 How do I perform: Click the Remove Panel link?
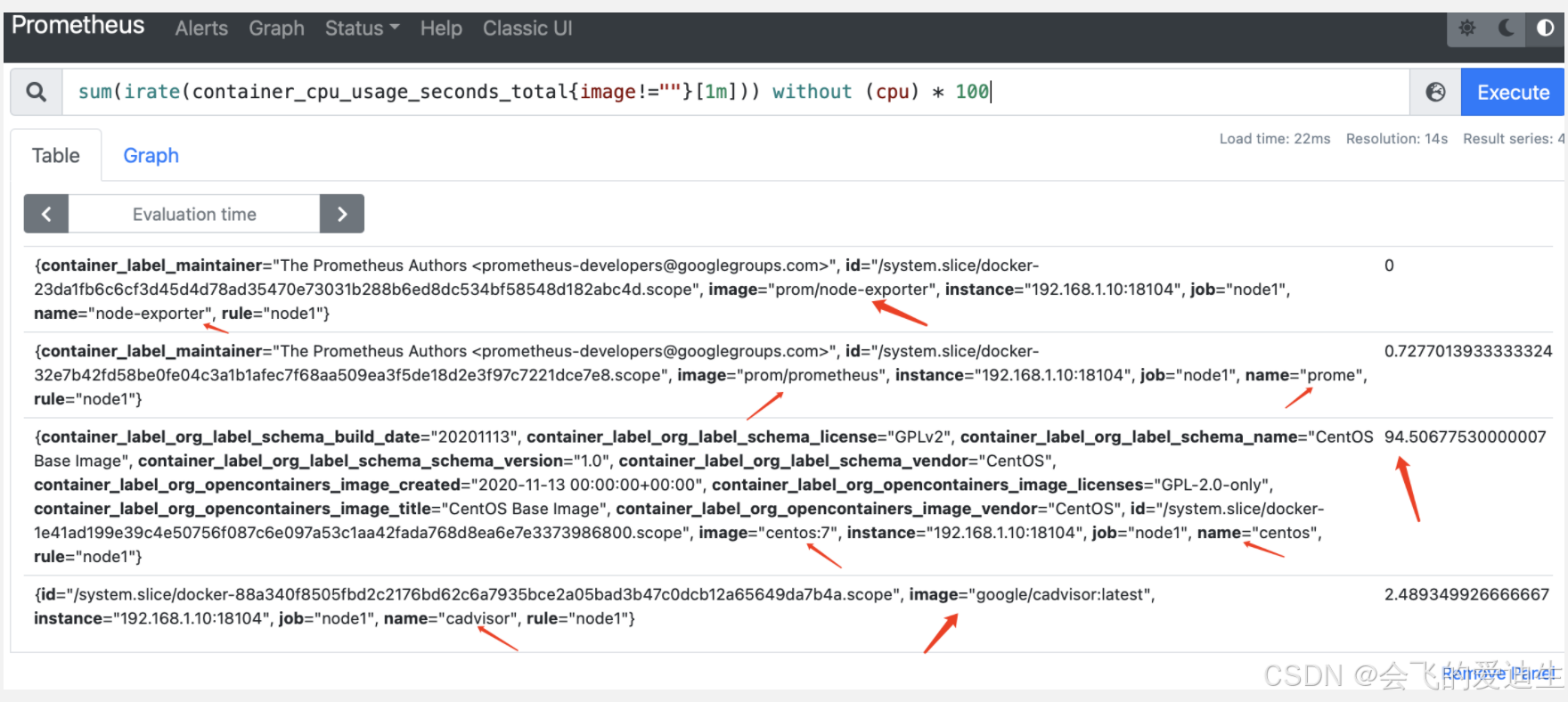(1500, 673)
